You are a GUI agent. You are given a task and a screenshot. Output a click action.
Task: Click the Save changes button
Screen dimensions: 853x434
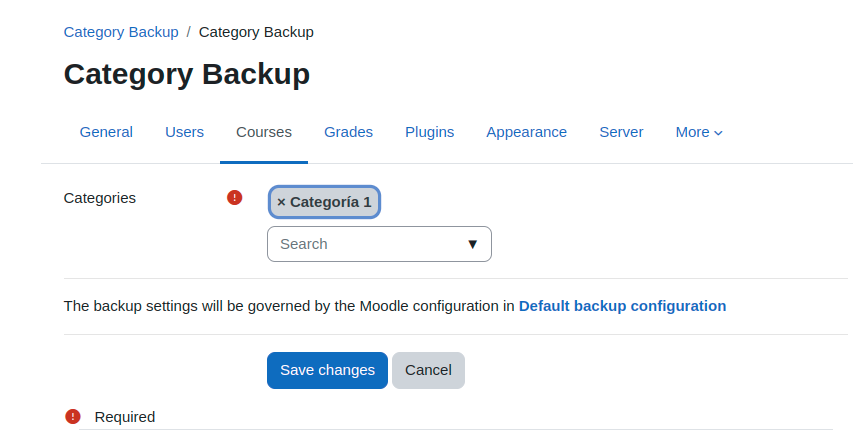pyautogui.click(x=327, y=370)
